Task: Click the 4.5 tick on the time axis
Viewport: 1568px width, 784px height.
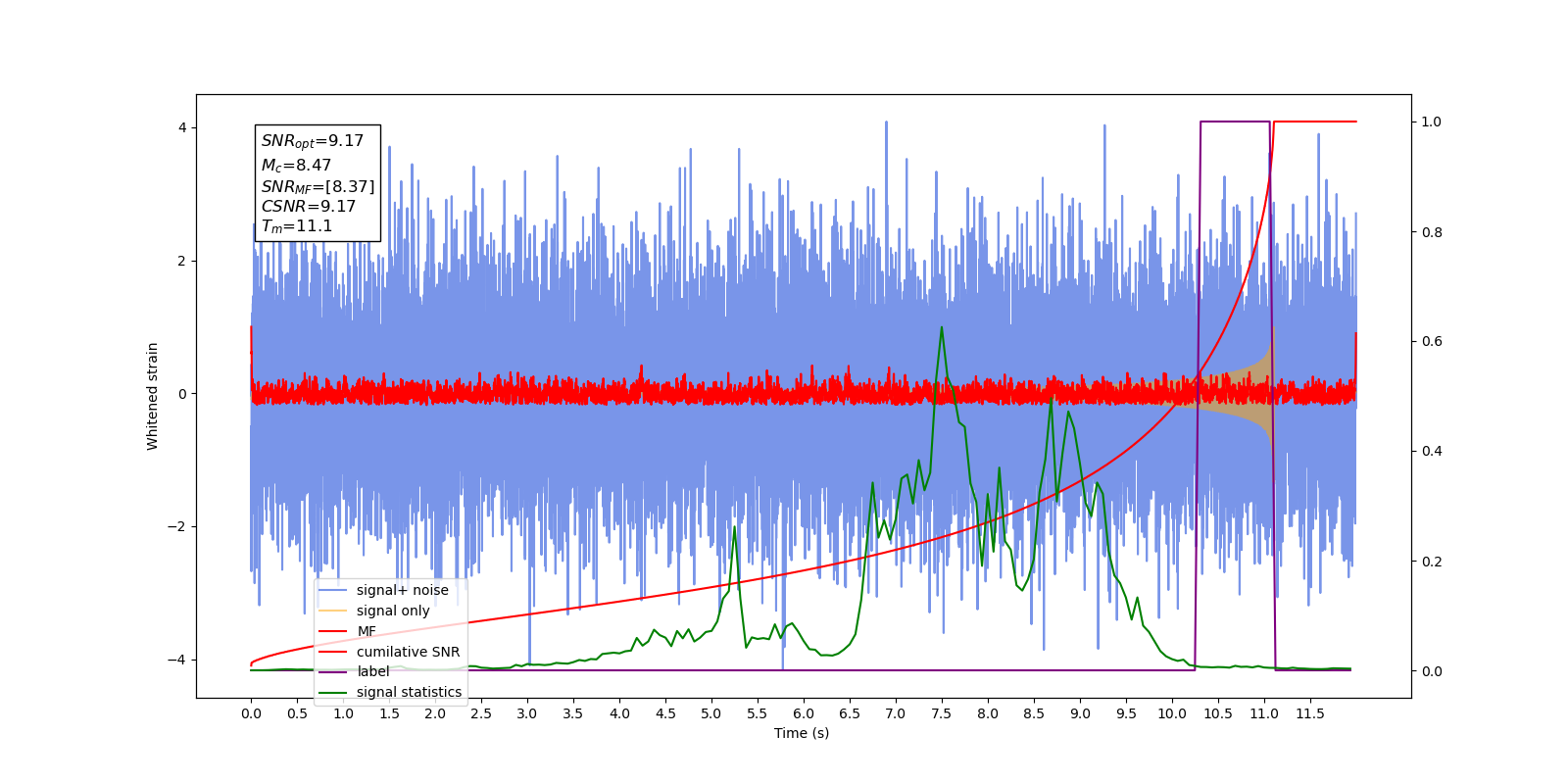Action: 665,713
